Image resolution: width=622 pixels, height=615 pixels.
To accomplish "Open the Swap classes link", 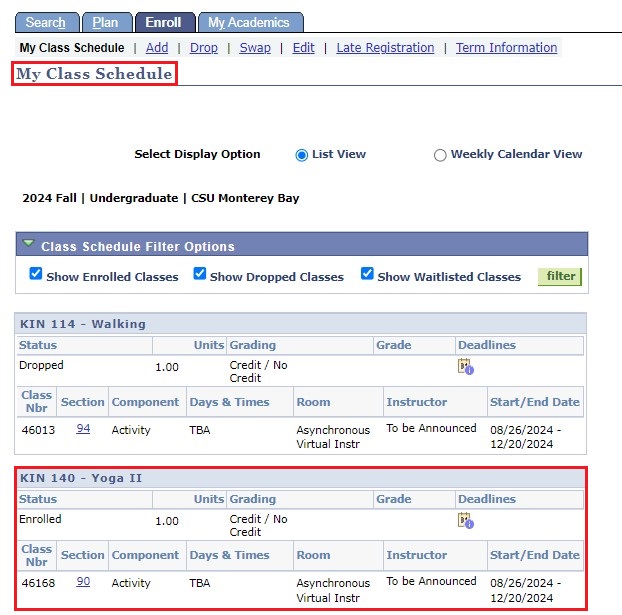I will pyautogui.click(x=255, y=48).
